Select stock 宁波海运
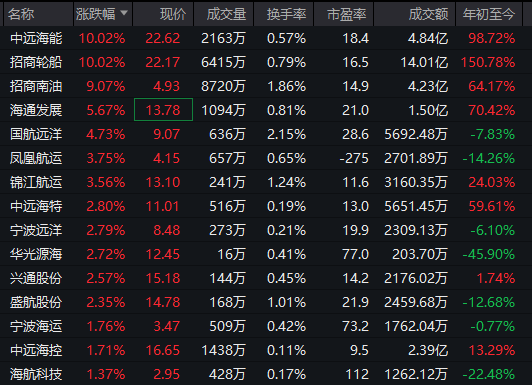This screenshot has height=385, width=532. point(36,326)
